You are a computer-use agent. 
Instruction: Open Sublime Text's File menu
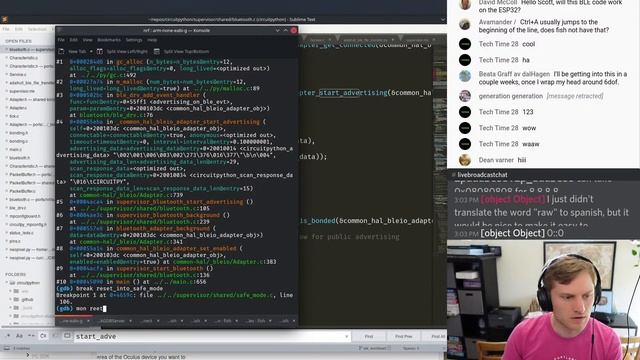click(6, 29)
